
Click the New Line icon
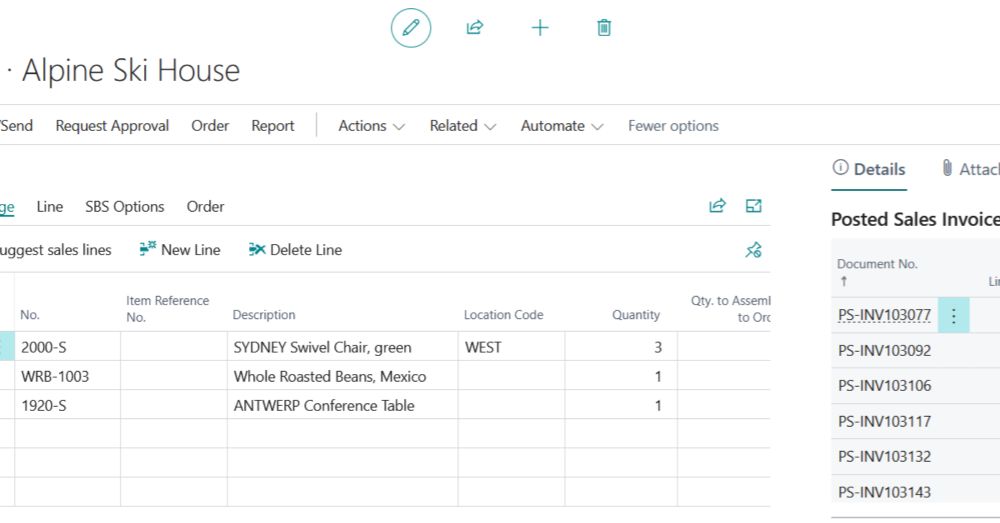pos(147,249)
